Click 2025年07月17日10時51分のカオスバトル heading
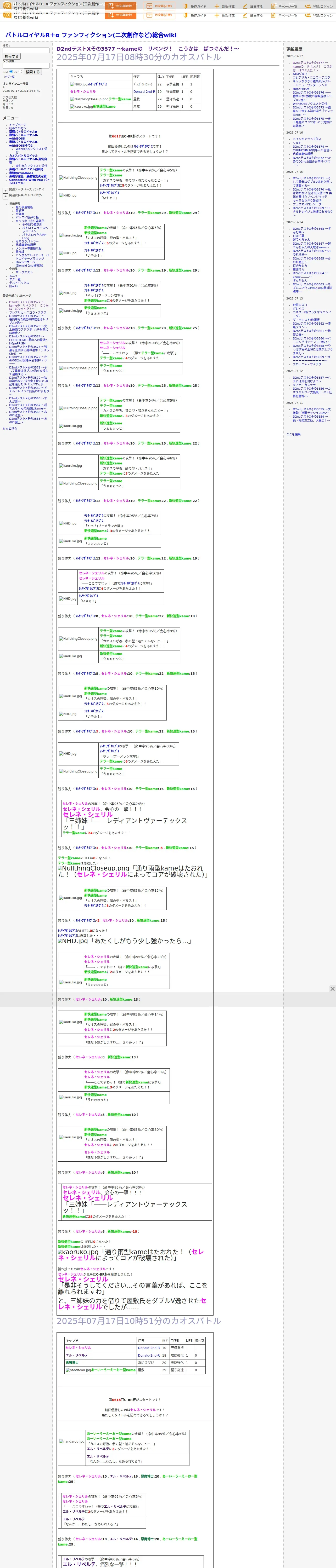This screenshot has height=1568, width=336. click(x=139, y=1321)
